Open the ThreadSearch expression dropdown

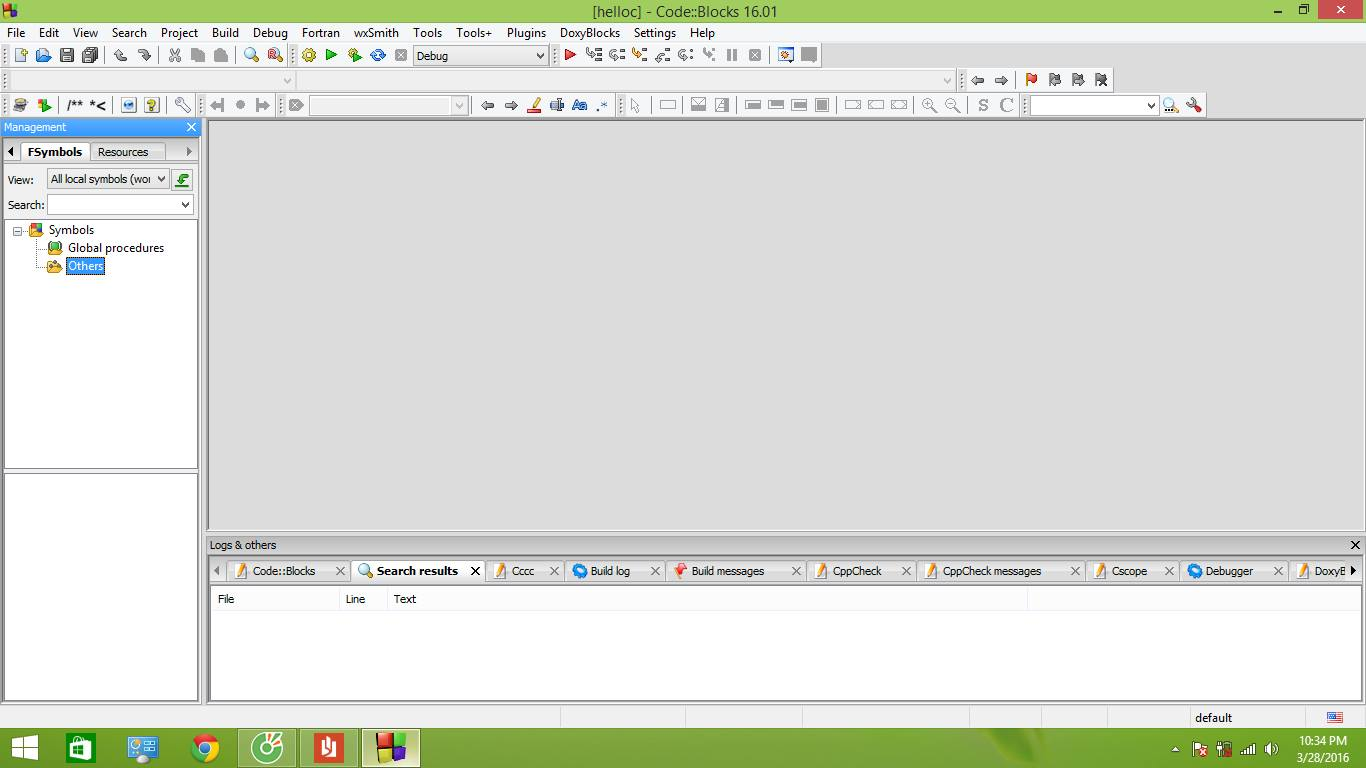point(1094,105)
